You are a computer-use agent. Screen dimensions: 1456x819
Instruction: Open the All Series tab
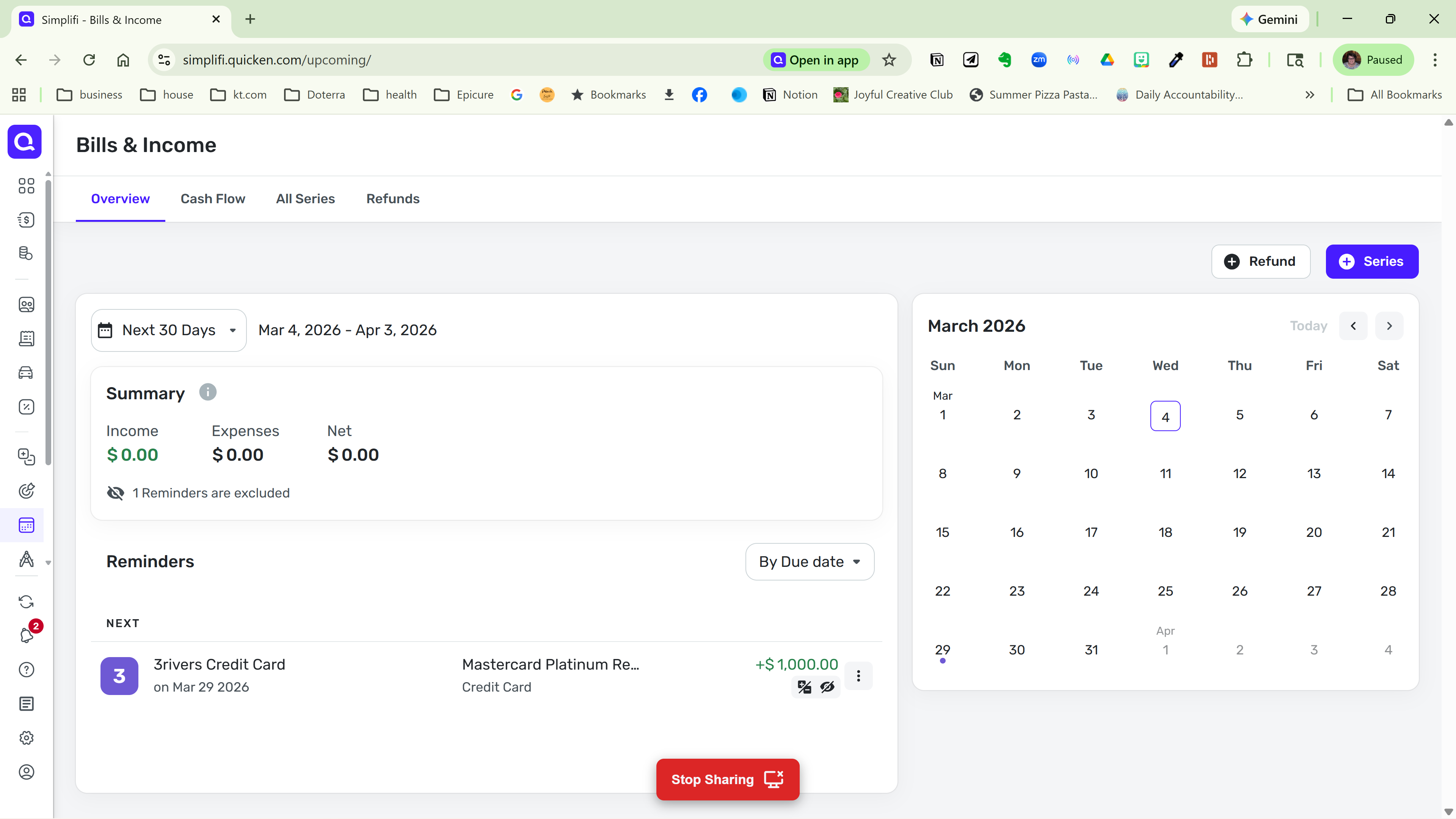click(305, 199)
